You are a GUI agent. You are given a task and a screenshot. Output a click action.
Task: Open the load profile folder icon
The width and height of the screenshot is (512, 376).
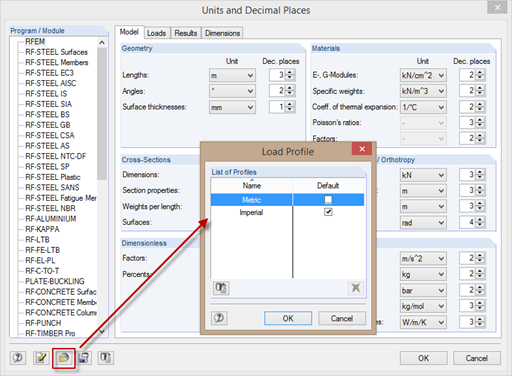[x=64, y=358]
